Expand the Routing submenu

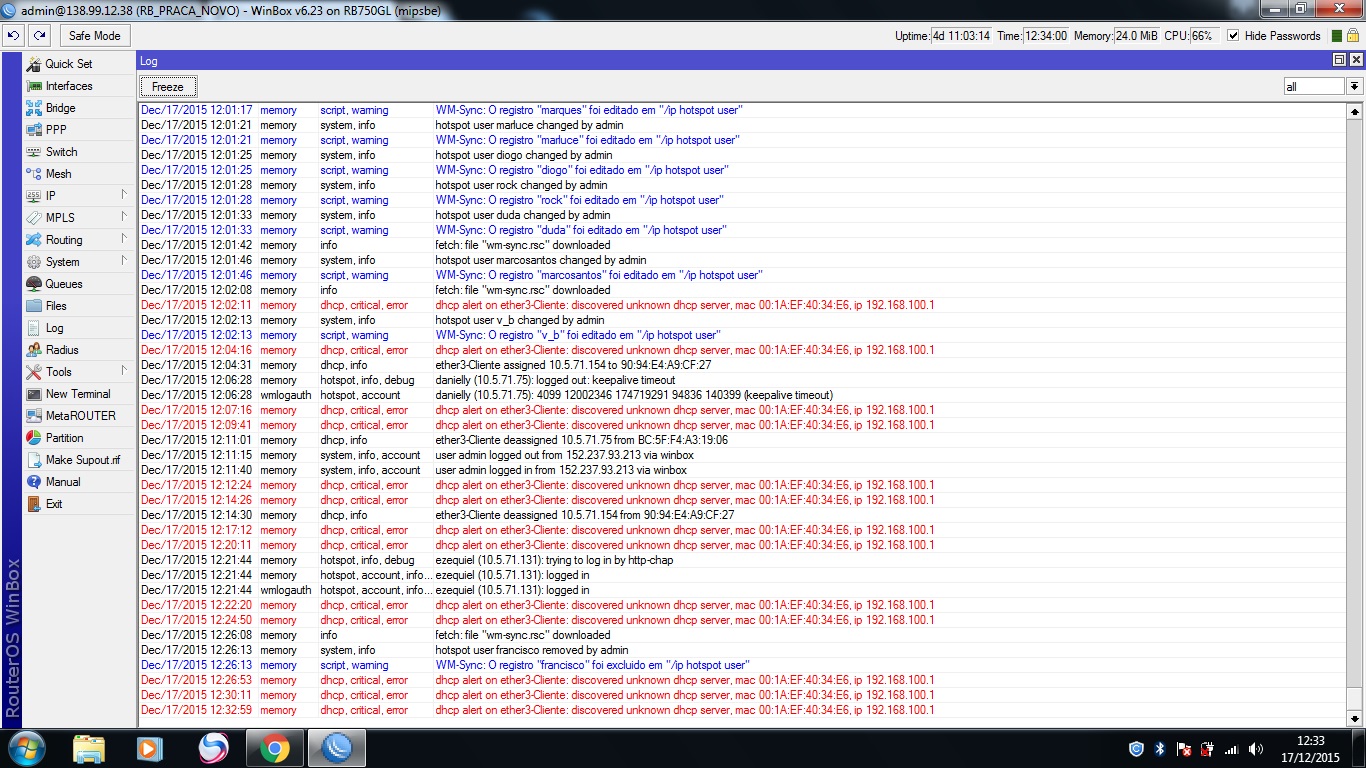coord(124,239)
